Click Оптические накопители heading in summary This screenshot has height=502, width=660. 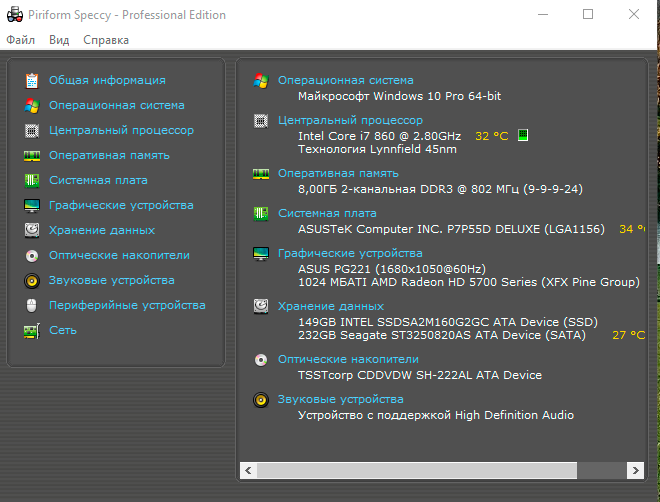pyautogui.click(x=348, y=359)
